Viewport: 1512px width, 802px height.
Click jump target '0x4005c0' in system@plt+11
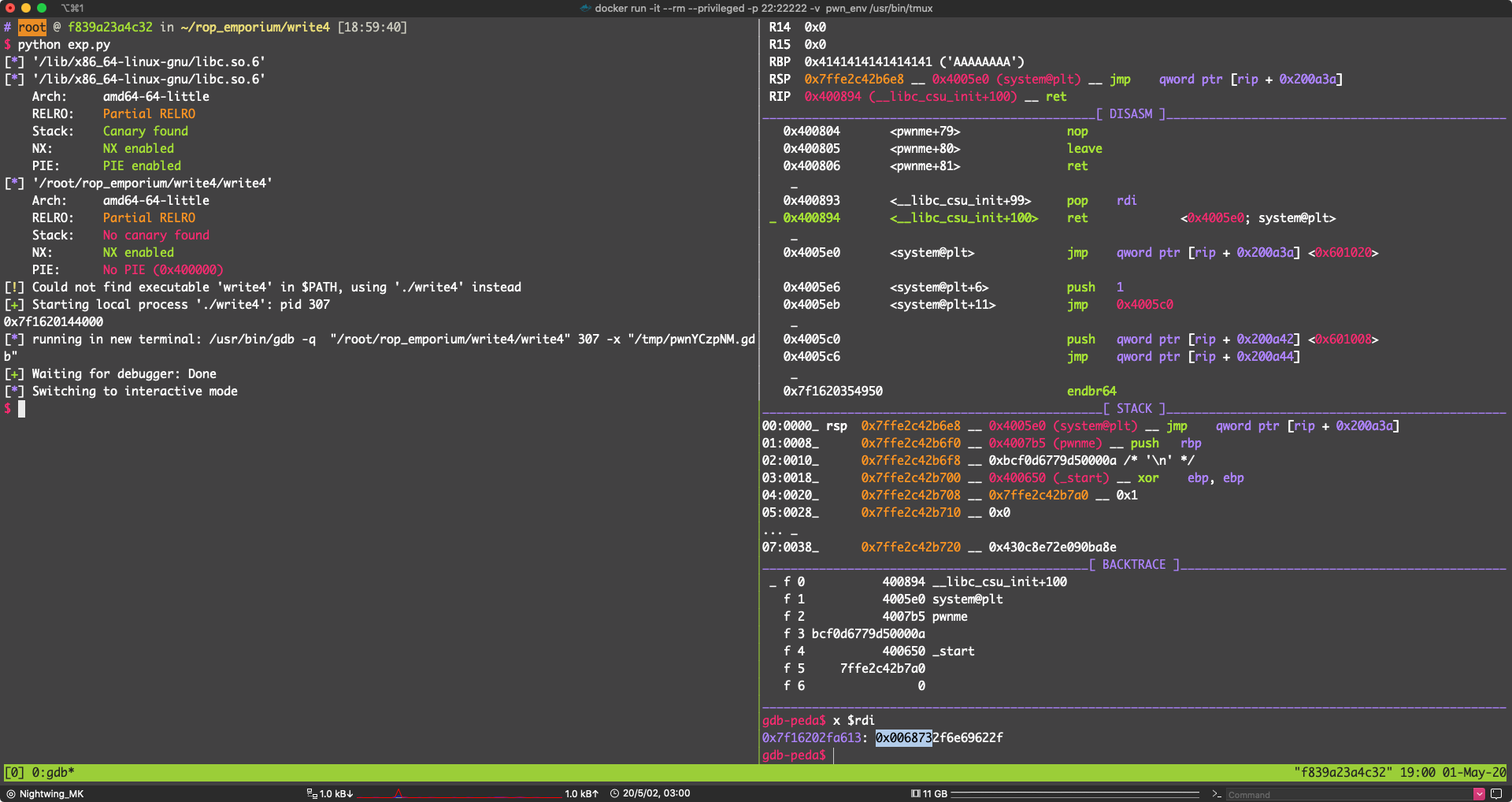tap(1145, 304)
